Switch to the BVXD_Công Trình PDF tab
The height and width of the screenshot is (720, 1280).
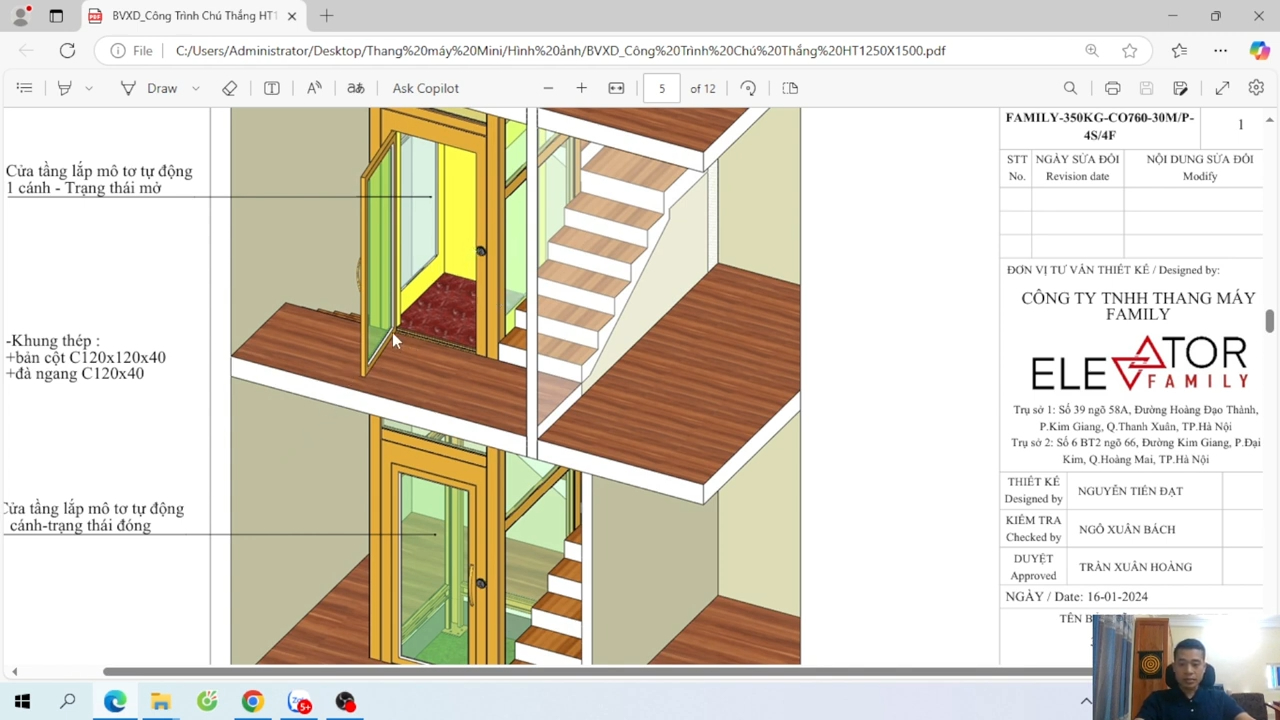[x=190, y=16]
